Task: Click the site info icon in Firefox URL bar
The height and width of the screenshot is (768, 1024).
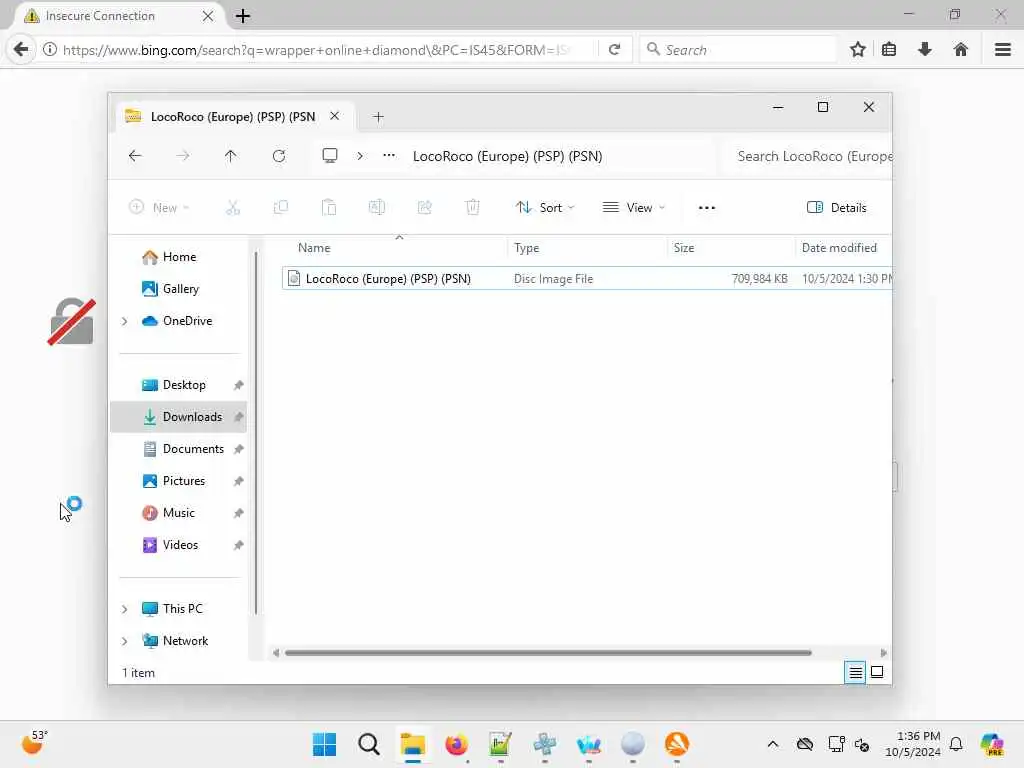Action: click(50, 50)
